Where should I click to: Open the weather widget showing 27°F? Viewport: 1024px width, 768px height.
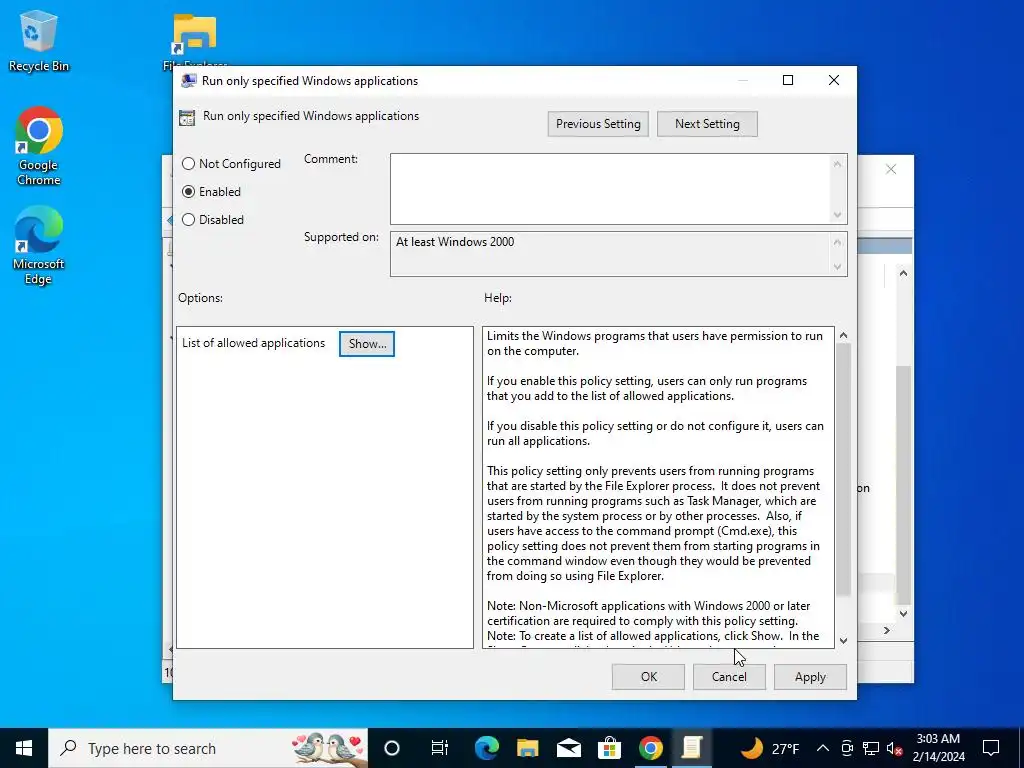coord(770,748)
